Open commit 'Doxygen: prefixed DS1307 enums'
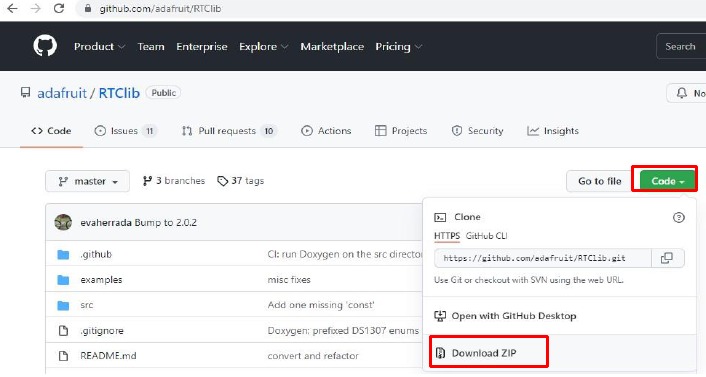Screen dimensions: 706x377 pyautogui.click(x=343, y=331)
